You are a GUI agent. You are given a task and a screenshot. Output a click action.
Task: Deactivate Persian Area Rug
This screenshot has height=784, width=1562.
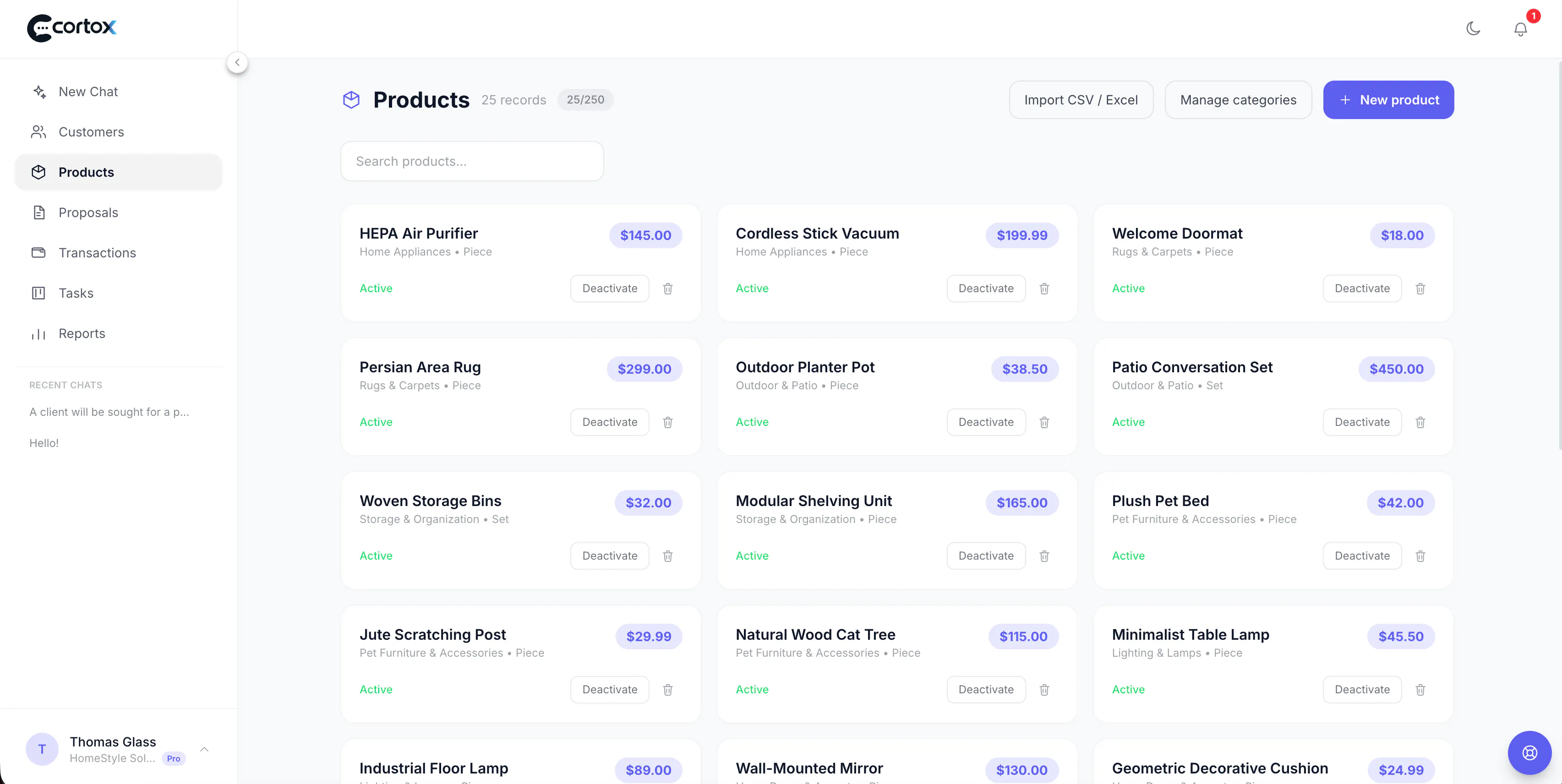click(x=609, y=422)
